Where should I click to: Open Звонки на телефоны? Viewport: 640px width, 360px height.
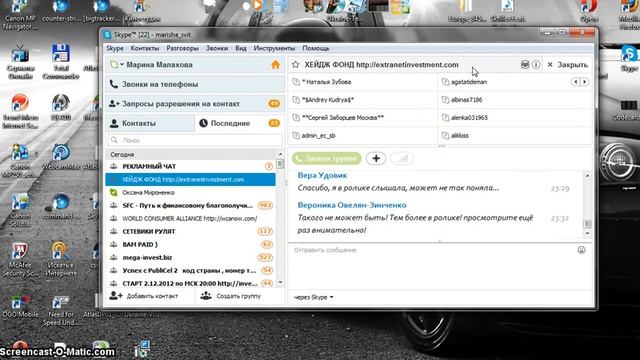tap(195, 84)
